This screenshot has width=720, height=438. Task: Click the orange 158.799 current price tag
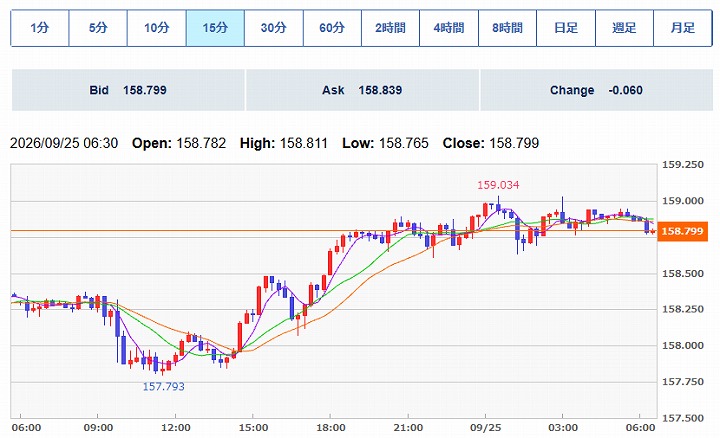coord(683,231)
